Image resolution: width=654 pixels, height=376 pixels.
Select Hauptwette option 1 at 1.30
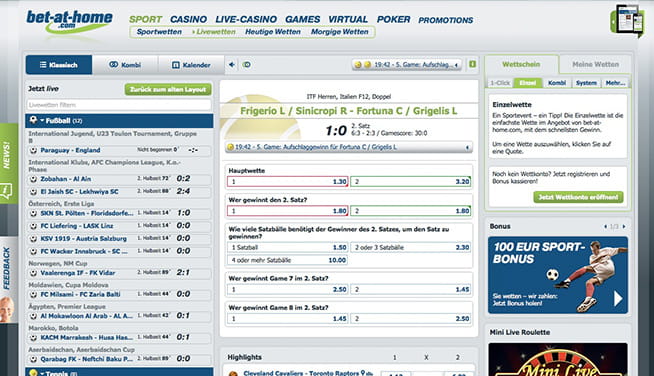click(287, 182)
